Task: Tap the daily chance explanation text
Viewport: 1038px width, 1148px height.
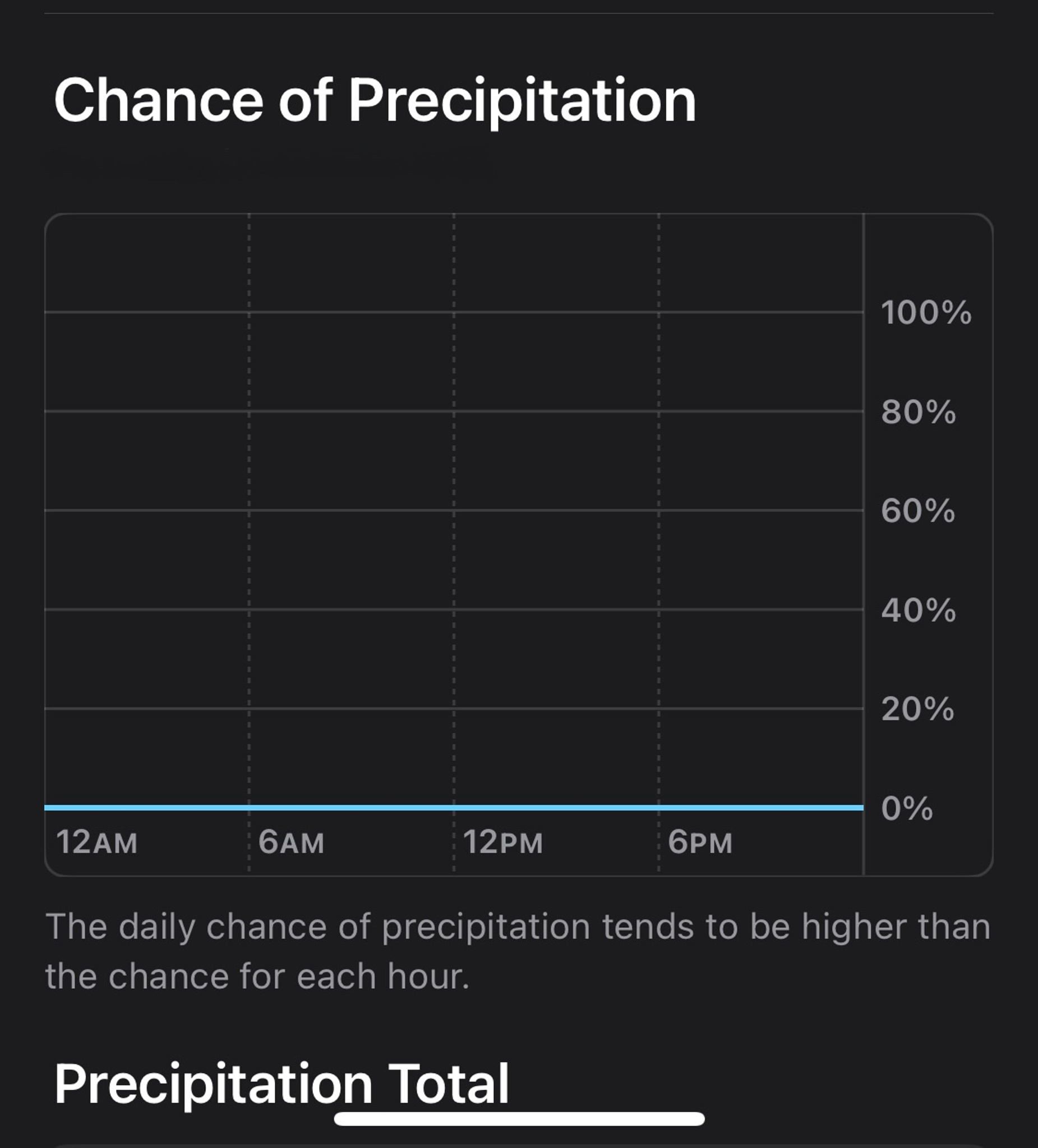Action: (x=517, y=951)
